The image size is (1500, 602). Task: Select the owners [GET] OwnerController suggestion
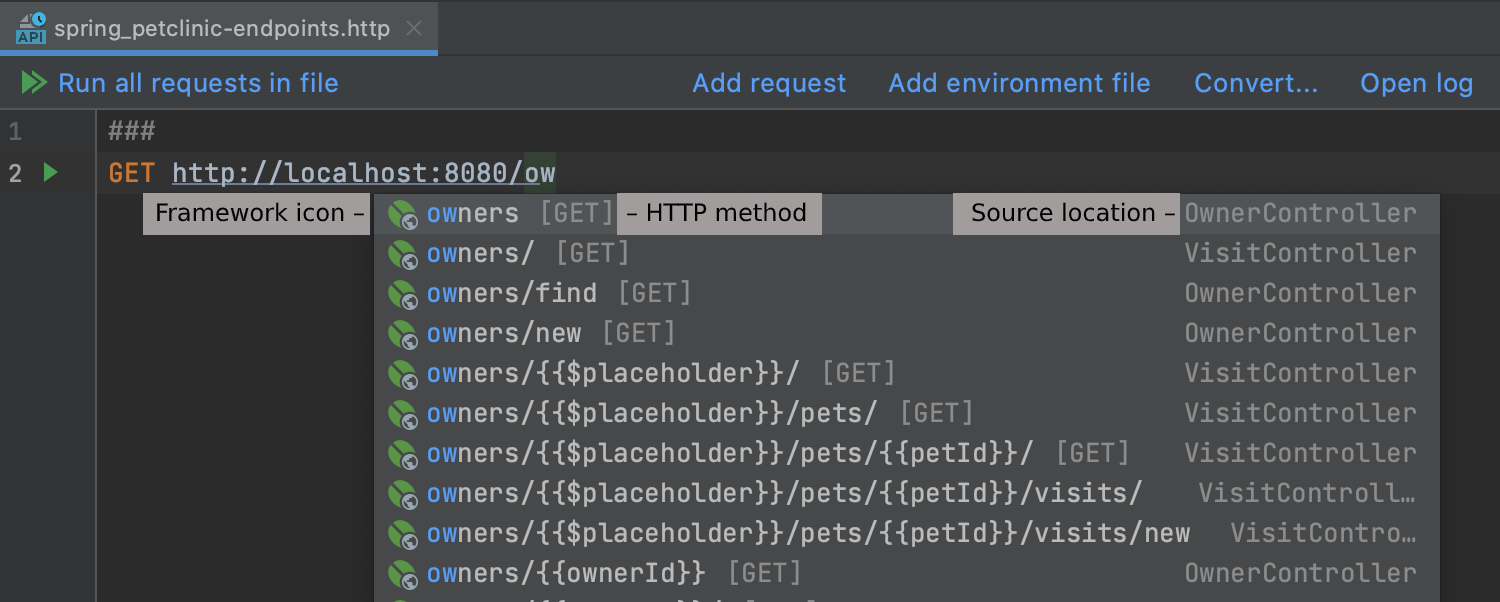(907, 214)
